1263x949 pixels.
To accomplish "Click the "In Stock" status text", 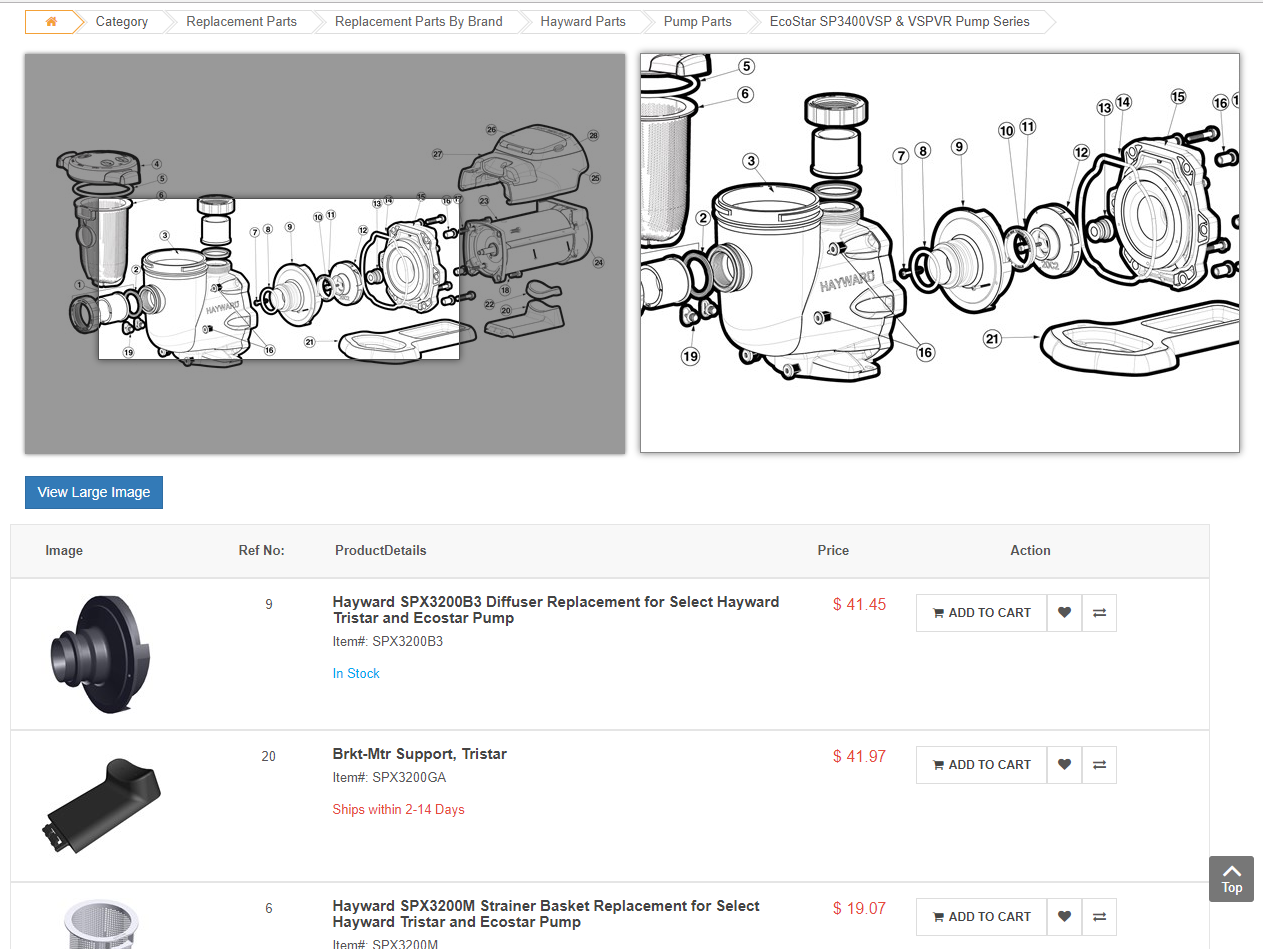I will click(x=356, y=674).
